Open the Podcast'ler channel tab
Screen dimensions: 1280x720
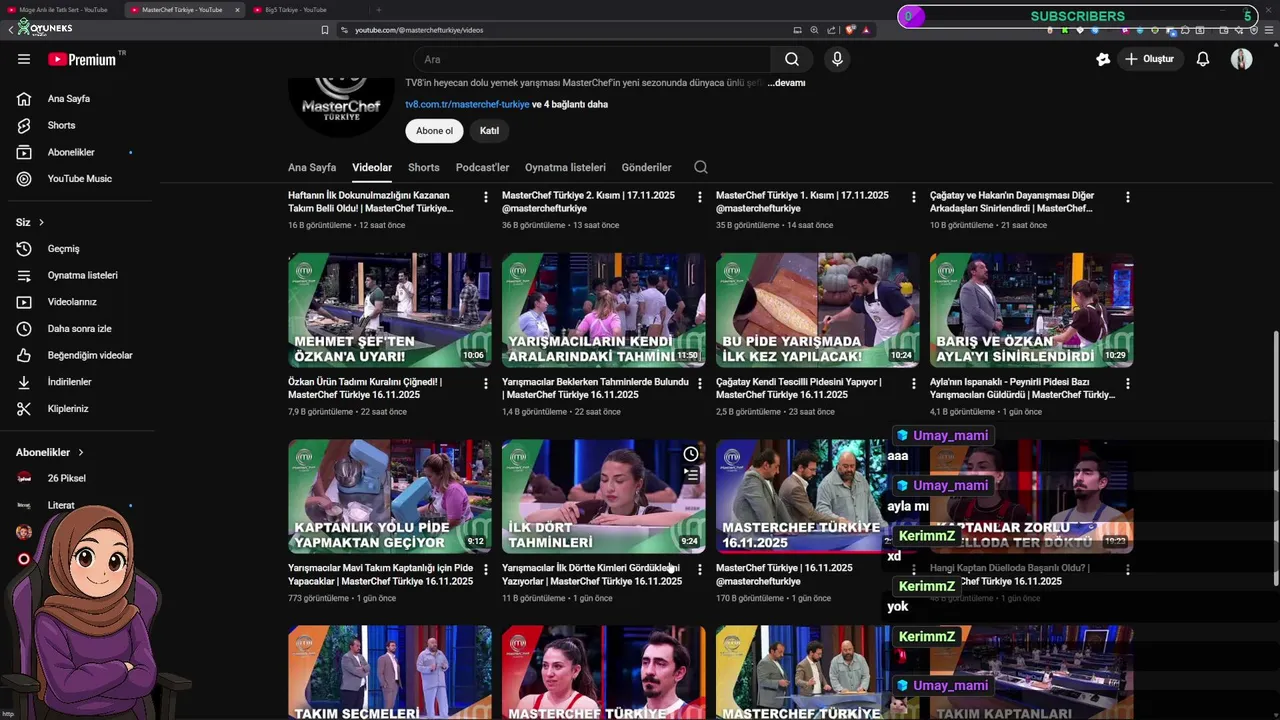[482, 167]
